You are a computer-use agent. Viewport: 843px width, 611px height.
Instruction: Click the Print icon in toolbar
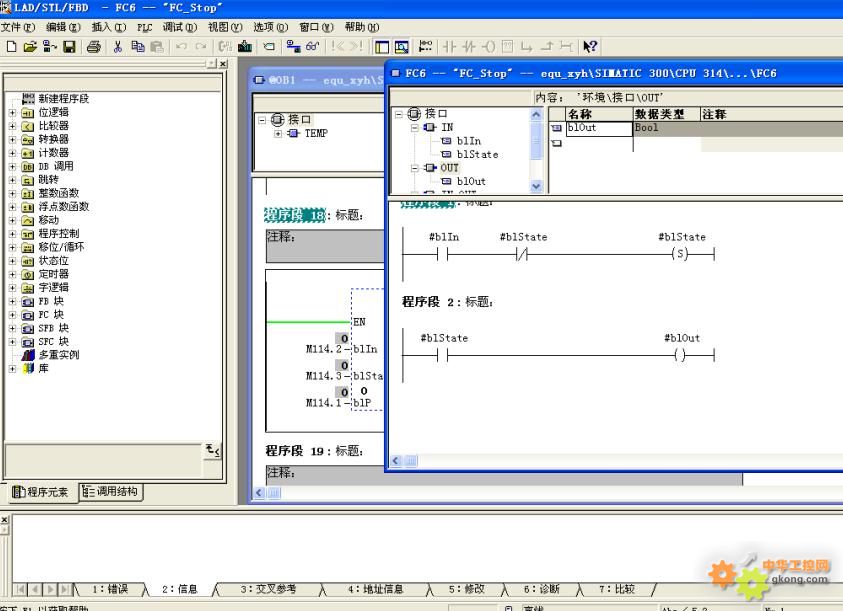tap(93, 46)
